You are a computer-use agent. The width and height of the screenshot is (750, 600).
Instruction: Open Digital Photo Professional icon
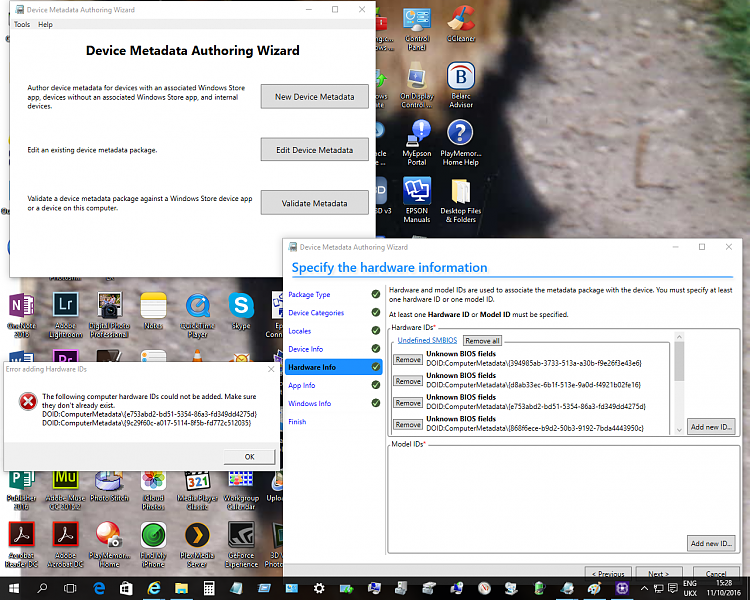109,316
